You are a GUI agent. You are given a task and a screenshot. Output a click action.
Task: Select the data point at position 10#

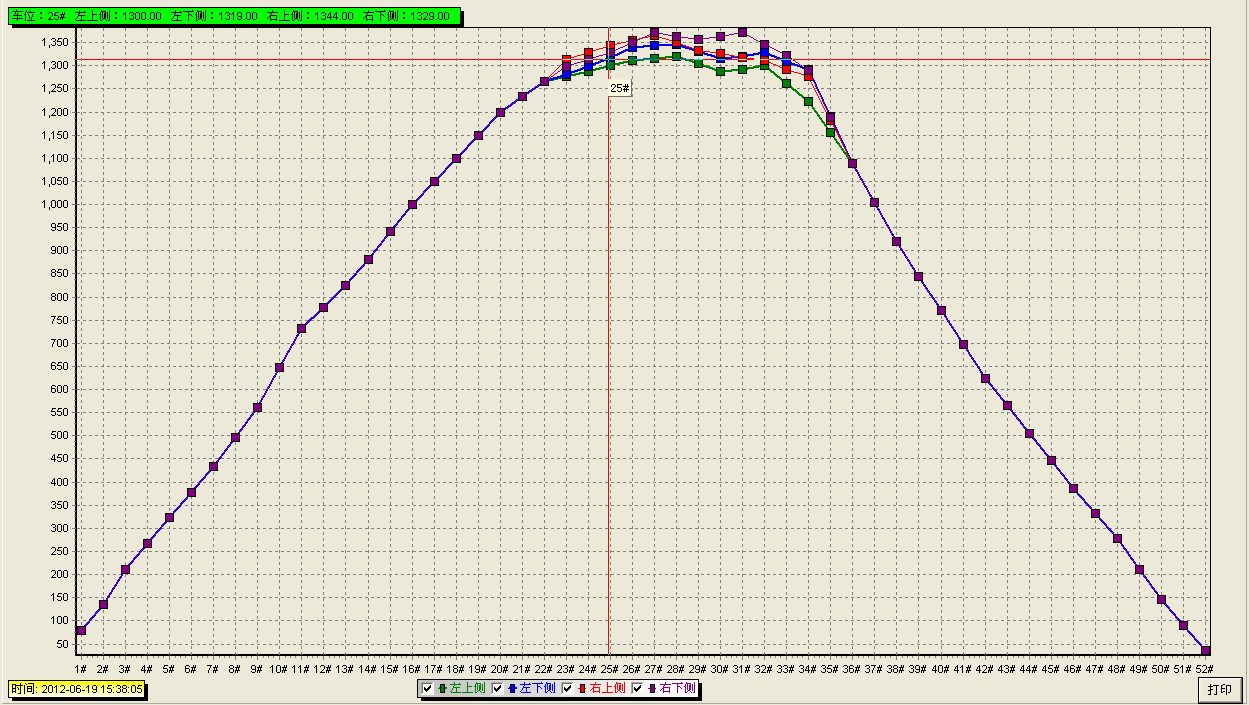click(x=280, y=367)
